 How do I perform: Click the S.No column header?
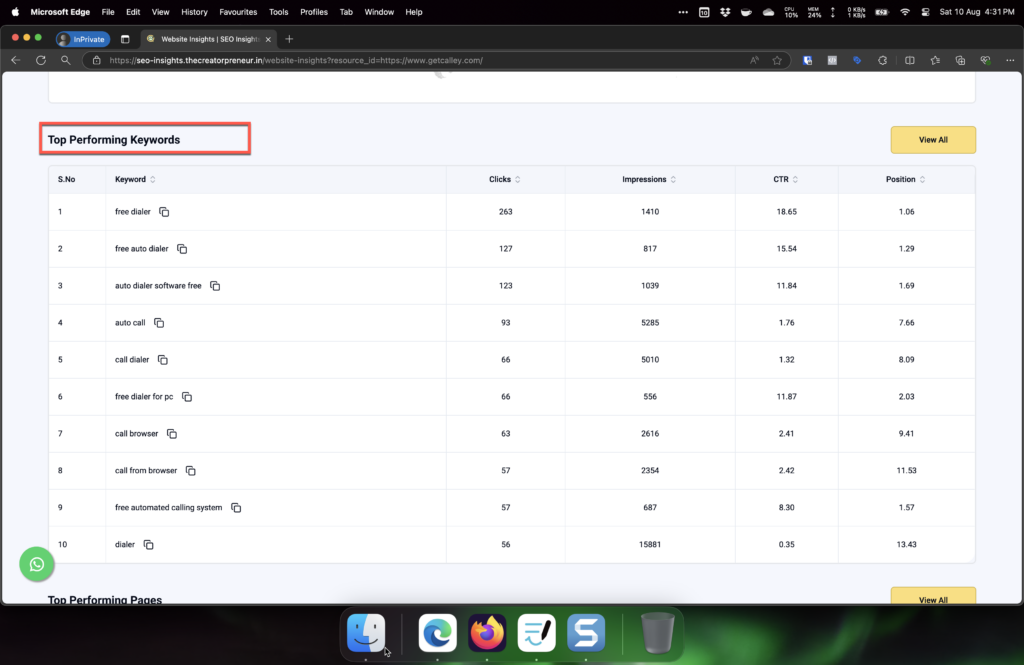pos(67,179)
